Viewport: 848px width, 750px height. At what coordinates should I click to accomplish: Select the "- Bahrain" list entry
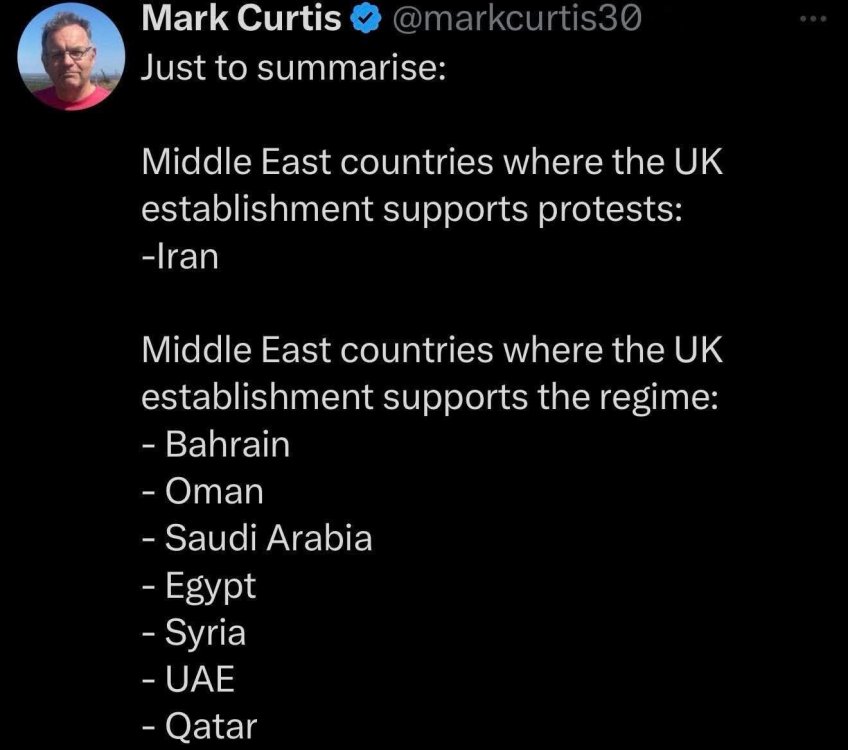216,444
